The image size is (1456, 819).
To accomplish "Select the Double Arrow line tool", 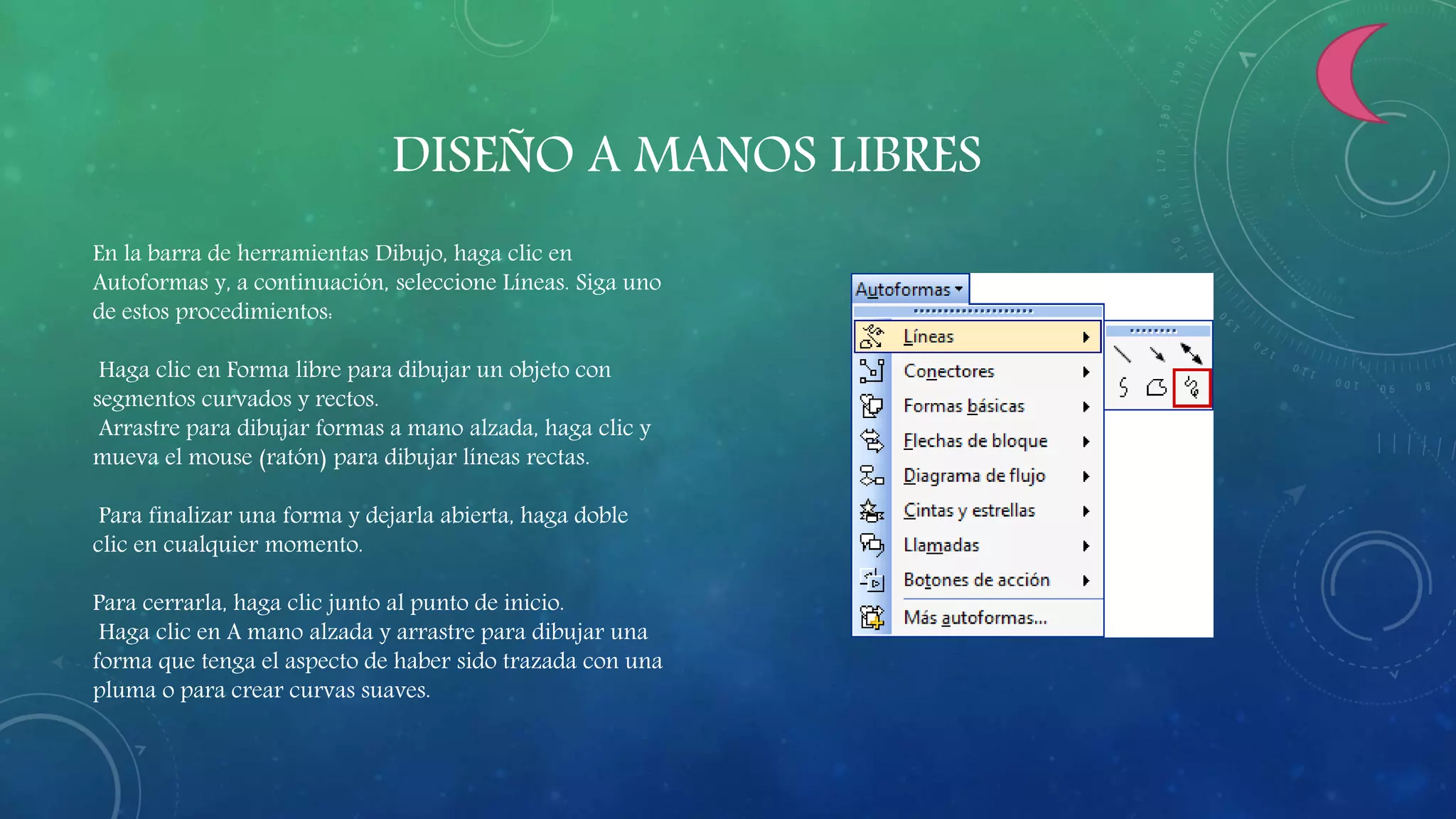I will coord(1192,353).
